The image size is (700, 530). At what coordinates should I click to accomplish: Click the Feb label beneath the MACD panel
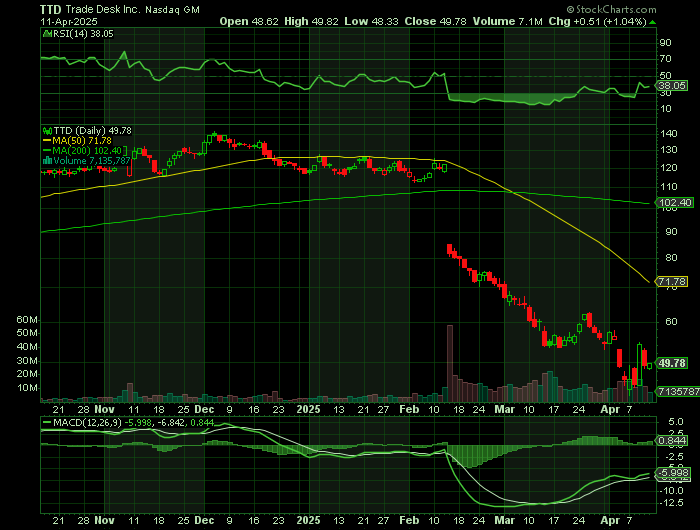click(409, 520)
